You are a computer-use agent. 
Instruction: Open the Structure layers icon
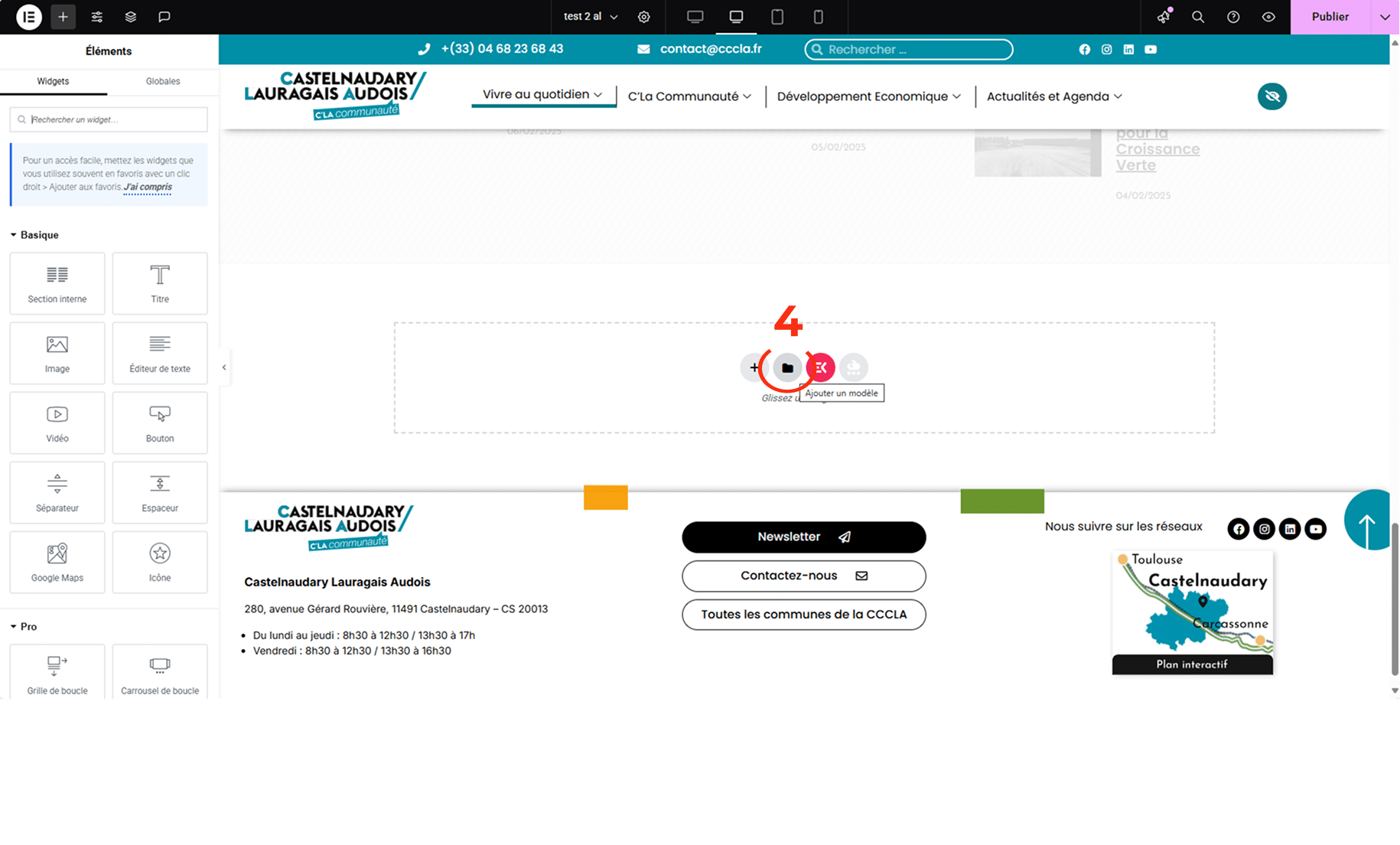[131, 17]
